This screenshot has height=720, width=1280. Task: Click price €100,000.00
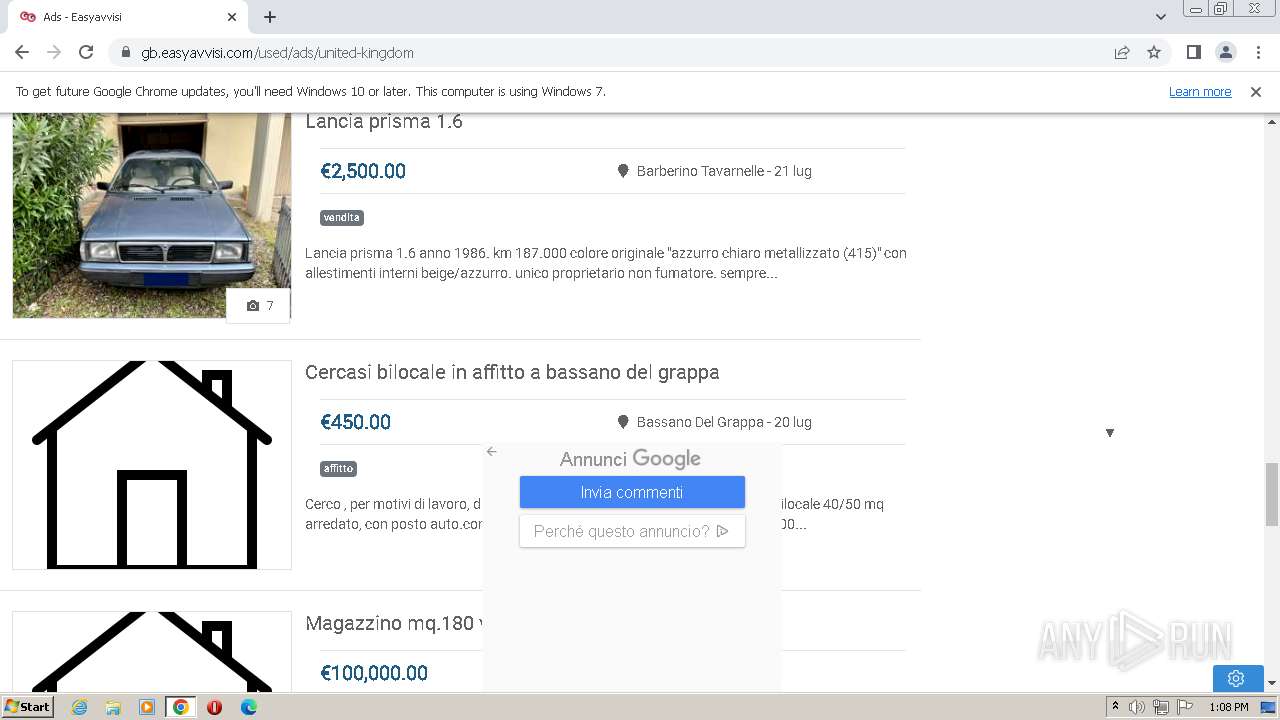tap(374, 673)
